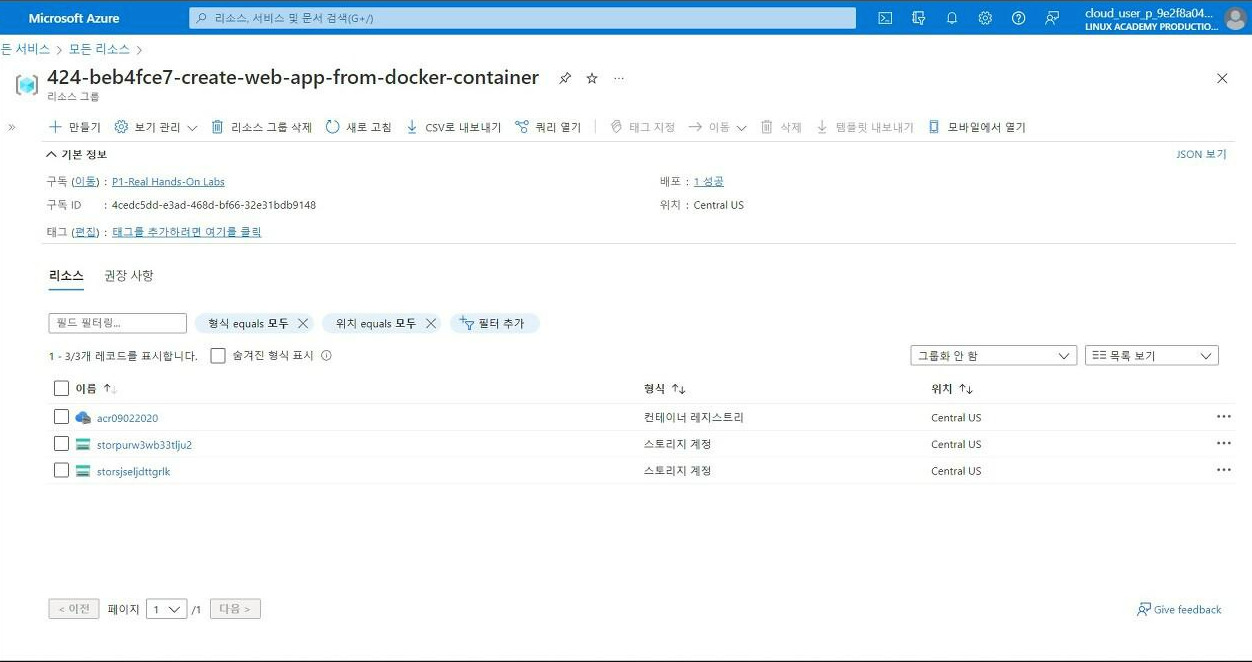Open the help question mark icon
The image size is (1252, 662).
[1018, 18]
